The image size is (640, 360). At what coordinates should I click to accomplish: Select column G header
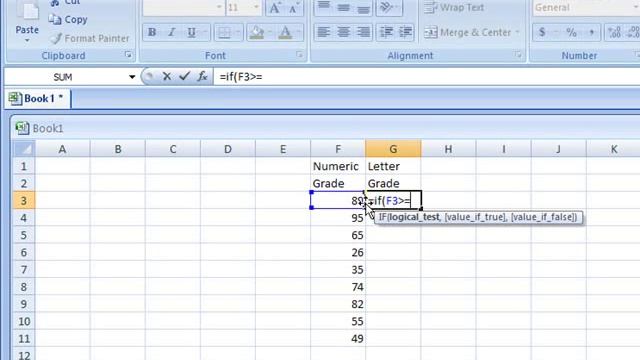(393, 149)
